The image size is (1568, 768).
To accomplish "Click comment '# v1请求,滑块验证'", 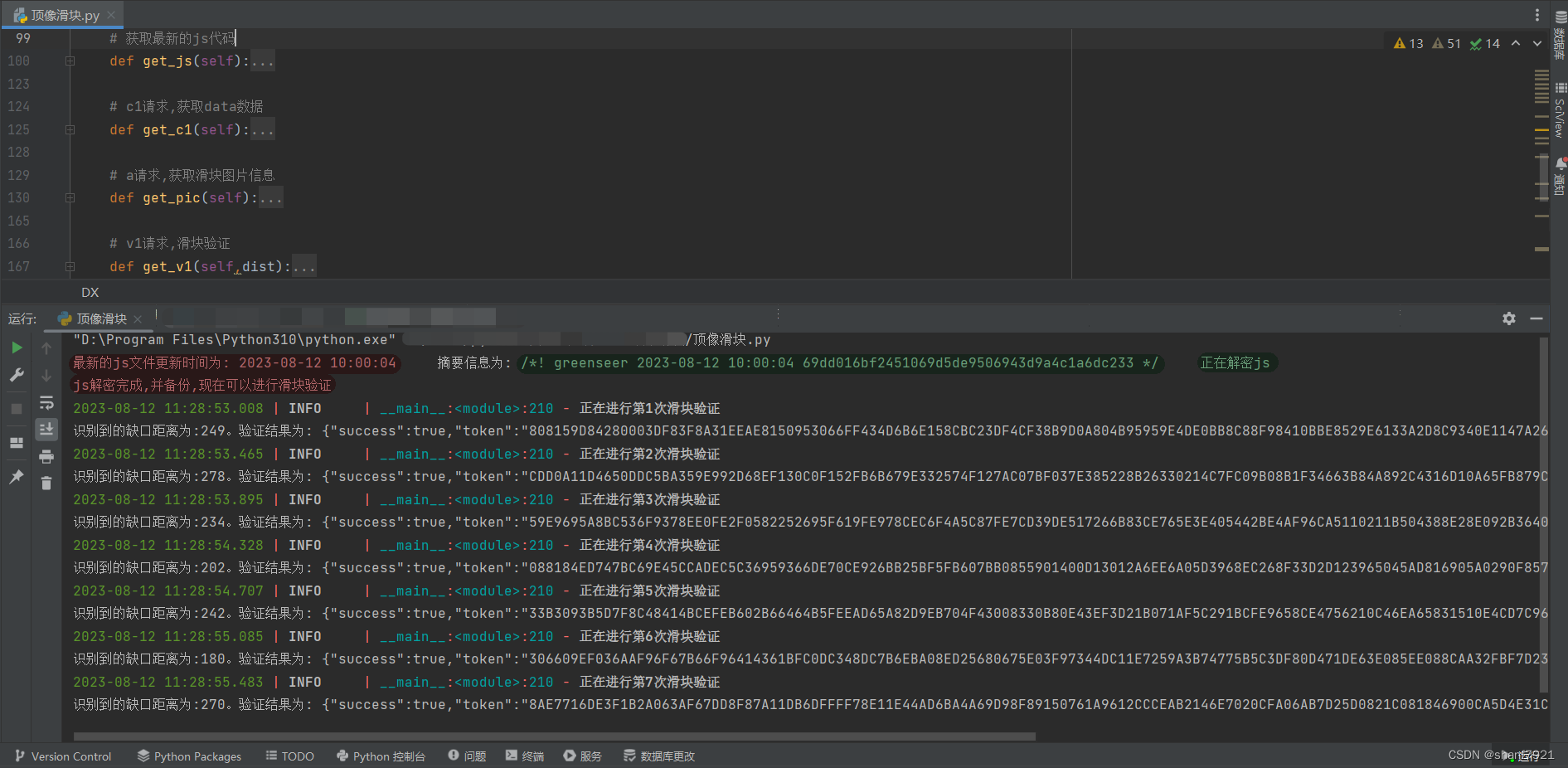I will pyautogui.click(x=170, y=243).
